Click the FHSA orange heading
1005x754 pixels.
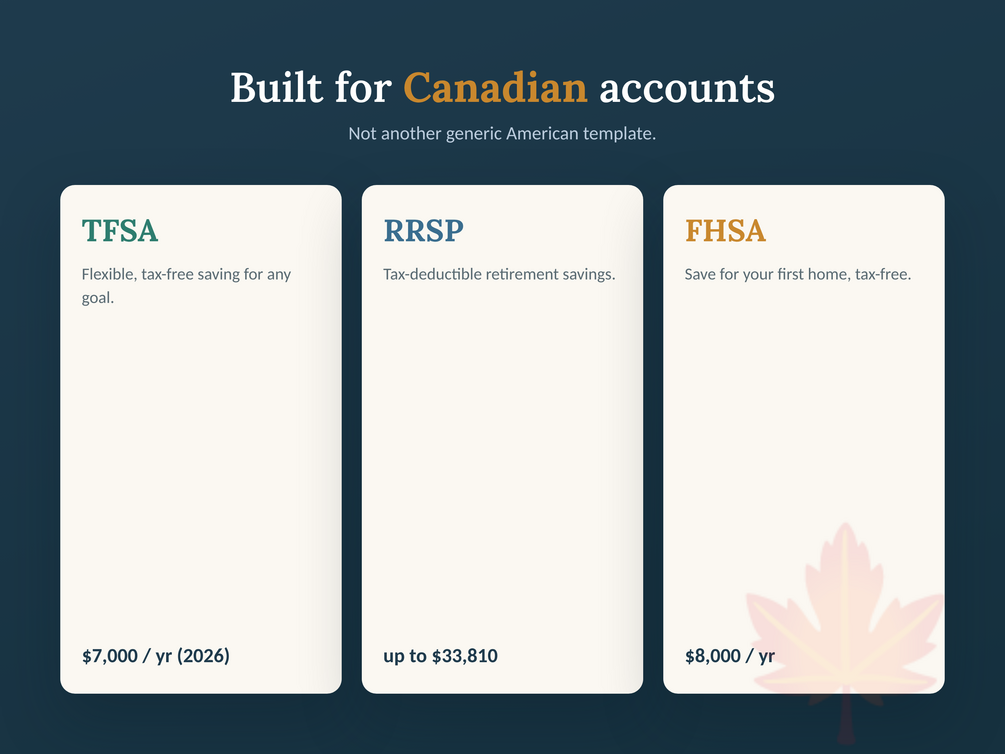725,231
